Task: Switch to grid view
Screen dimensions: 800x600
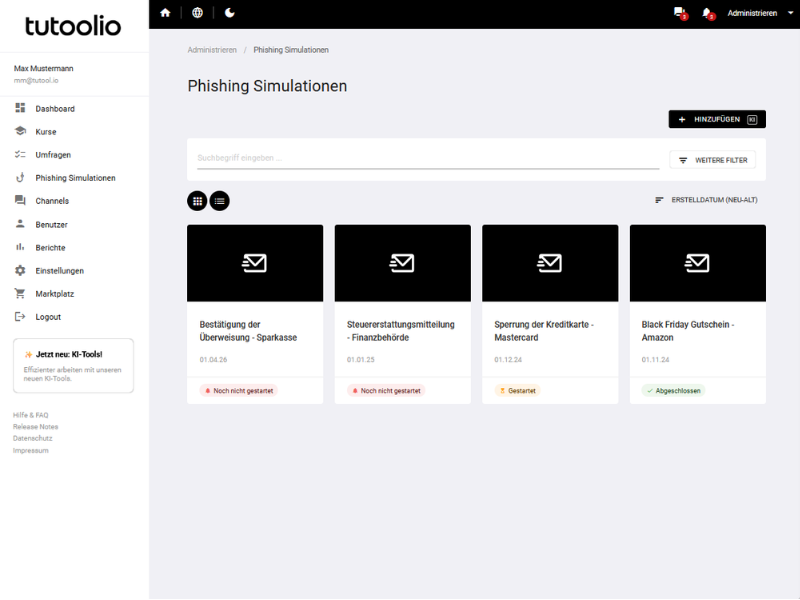Action: (197, 201)
